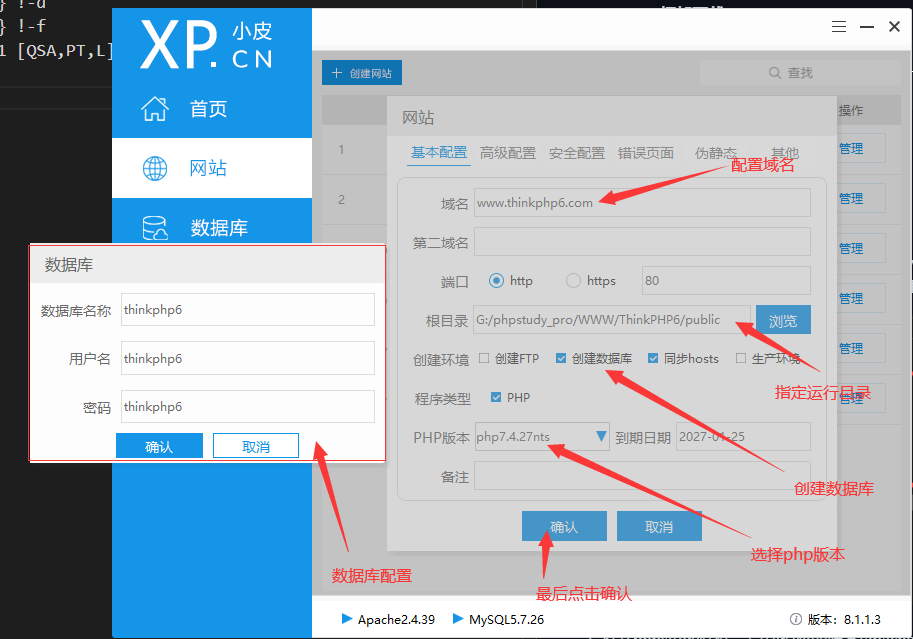
Task: Click the 数据库 database icon in sidebar
Action: pos(155,228)
